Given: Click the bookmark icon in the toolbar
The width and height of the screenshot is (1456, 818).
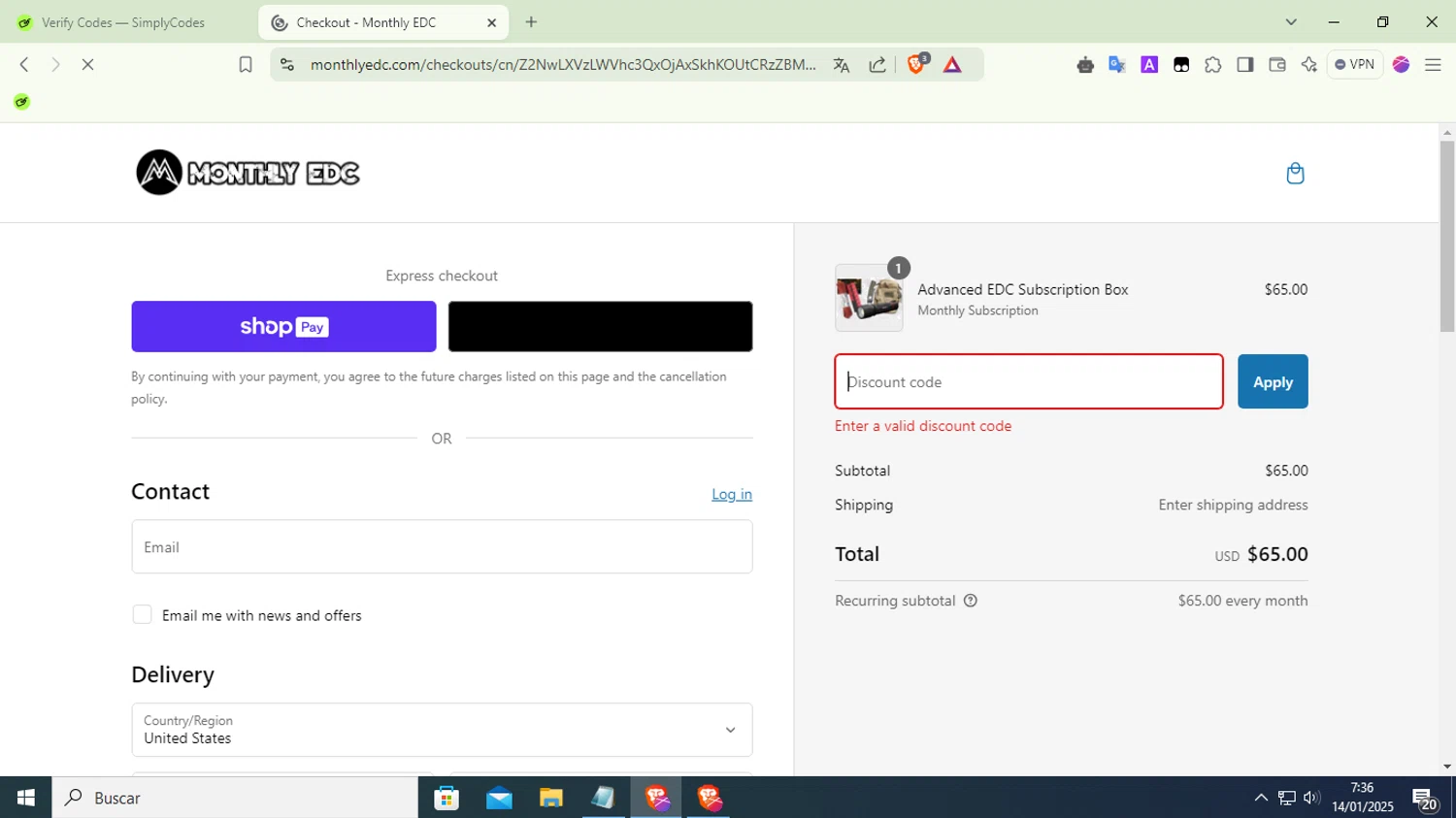Looking at the screenshot, I should point(246,65).
